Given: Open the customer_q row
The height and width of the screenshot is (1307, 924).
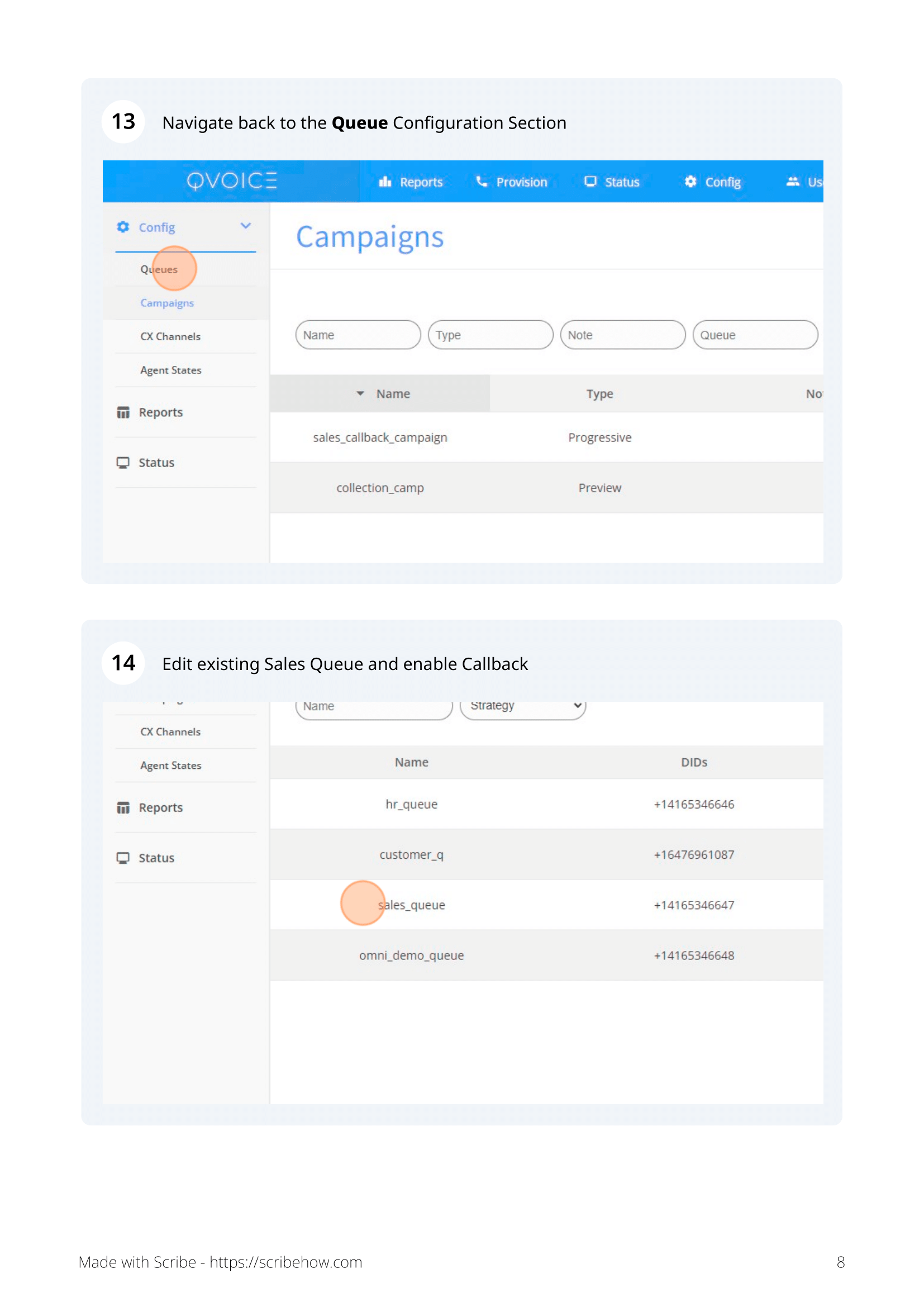Looking at the screenshot, I should pos(546,855).
